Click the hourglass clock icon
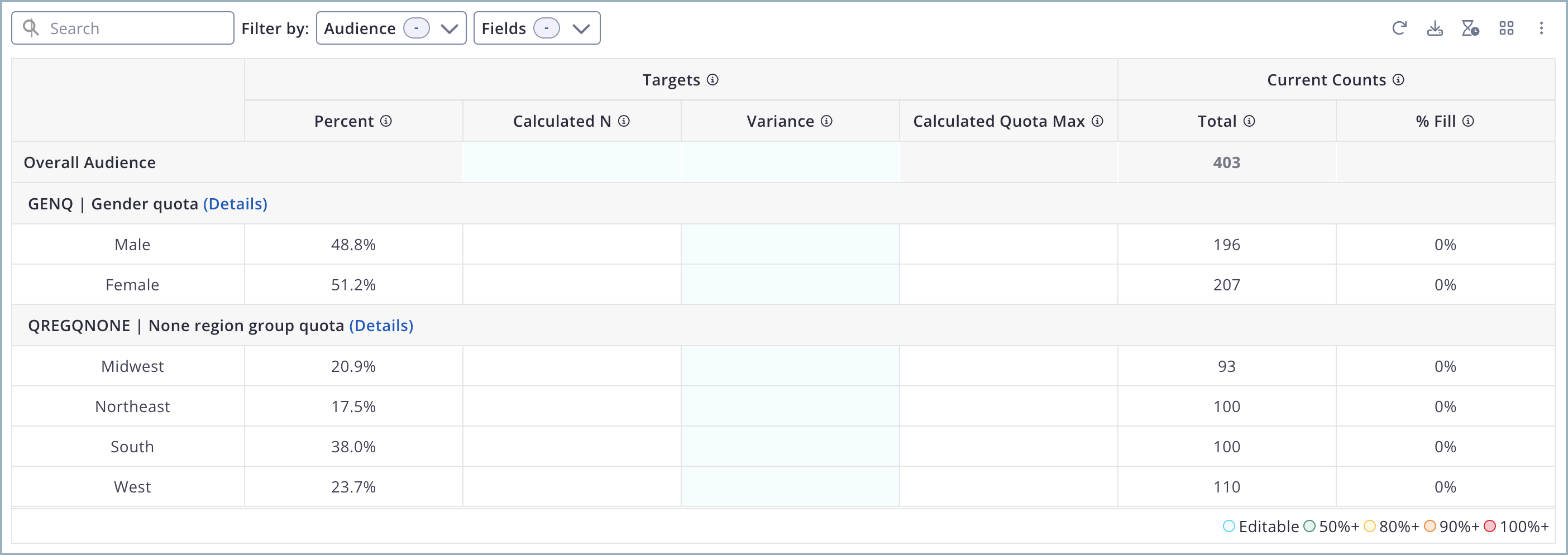The width and height of the screenshot is (1568, 555). click(1470, 28)
